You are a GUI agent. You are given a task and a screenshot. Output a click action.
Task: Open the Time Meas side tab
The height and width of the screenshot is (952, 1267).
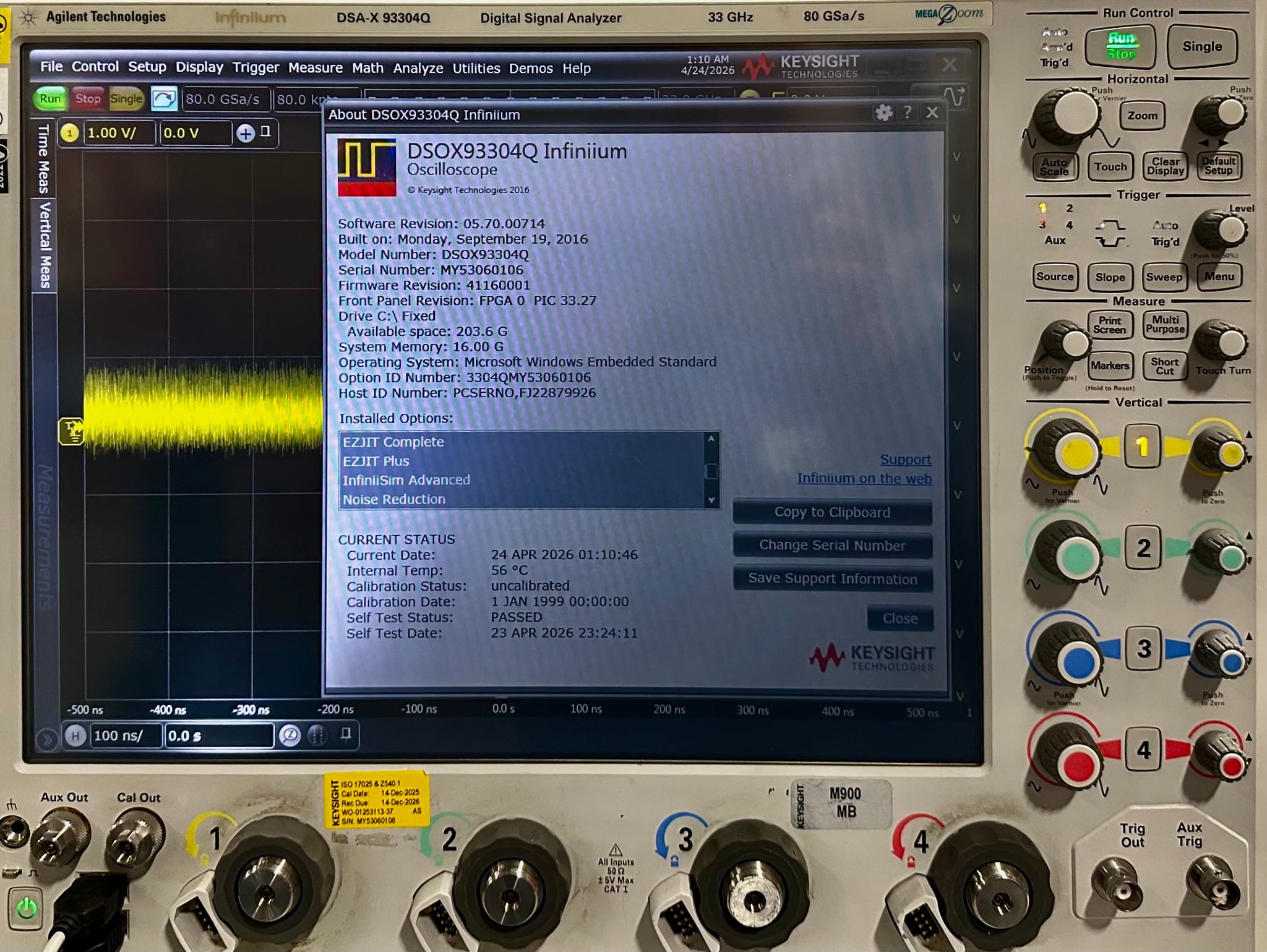coord(43,159)
